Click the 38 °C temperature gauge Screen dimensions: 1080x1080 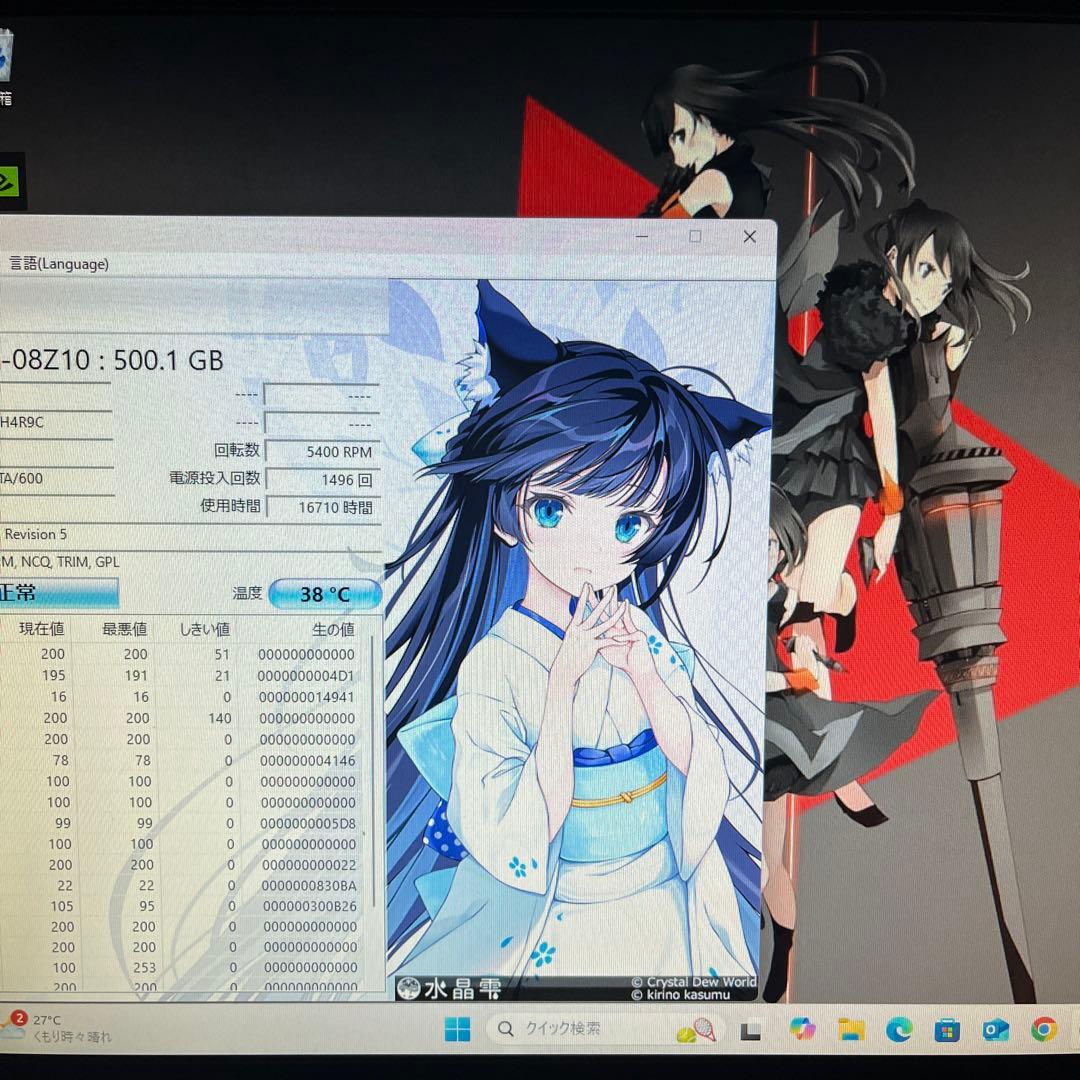(x=325, y=593)
